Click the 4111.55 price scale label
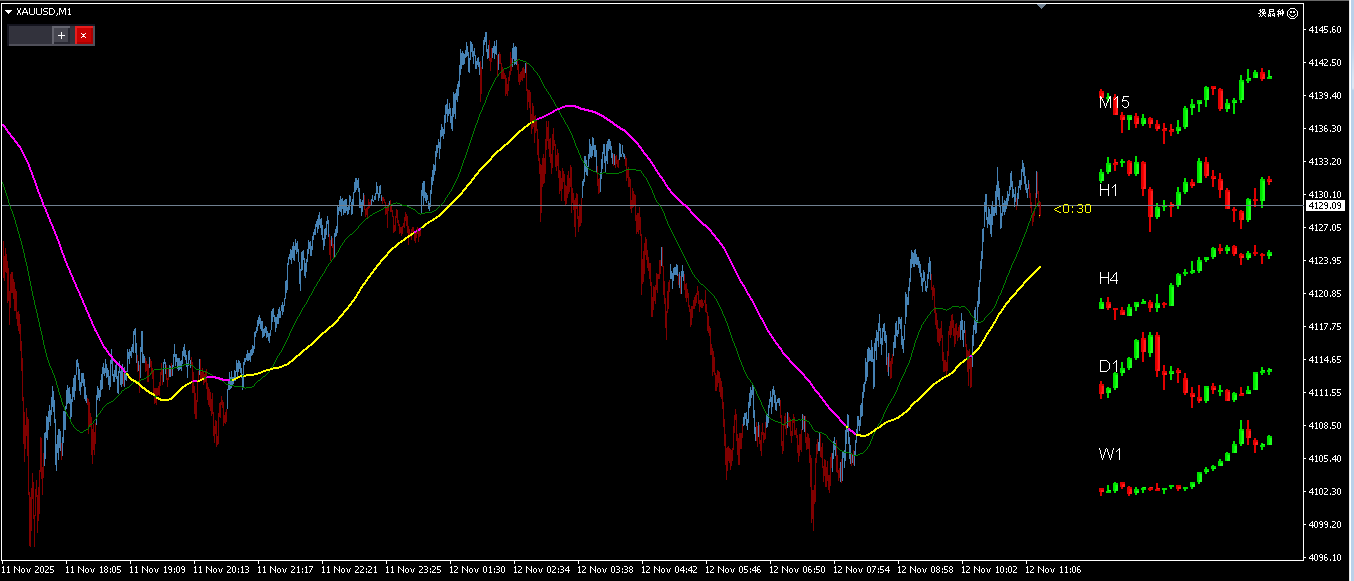 coord(1325,392)
